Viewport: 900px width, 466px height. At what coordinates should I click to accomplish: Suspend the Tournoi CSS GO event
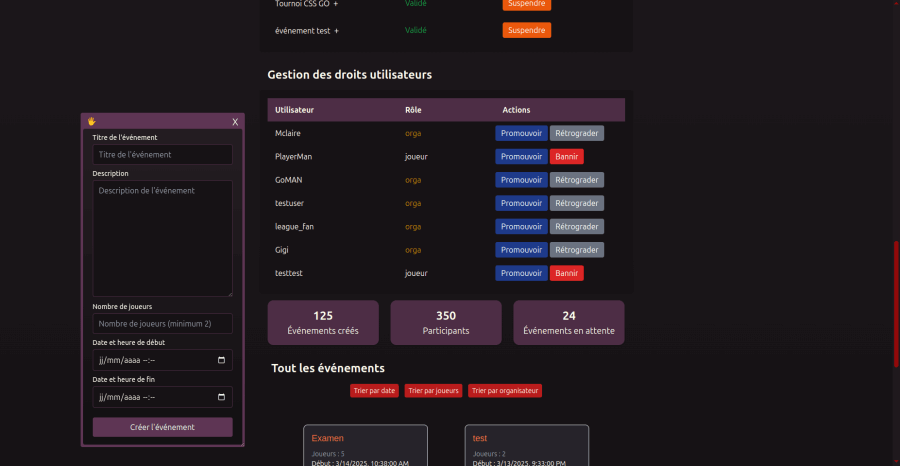526,3
